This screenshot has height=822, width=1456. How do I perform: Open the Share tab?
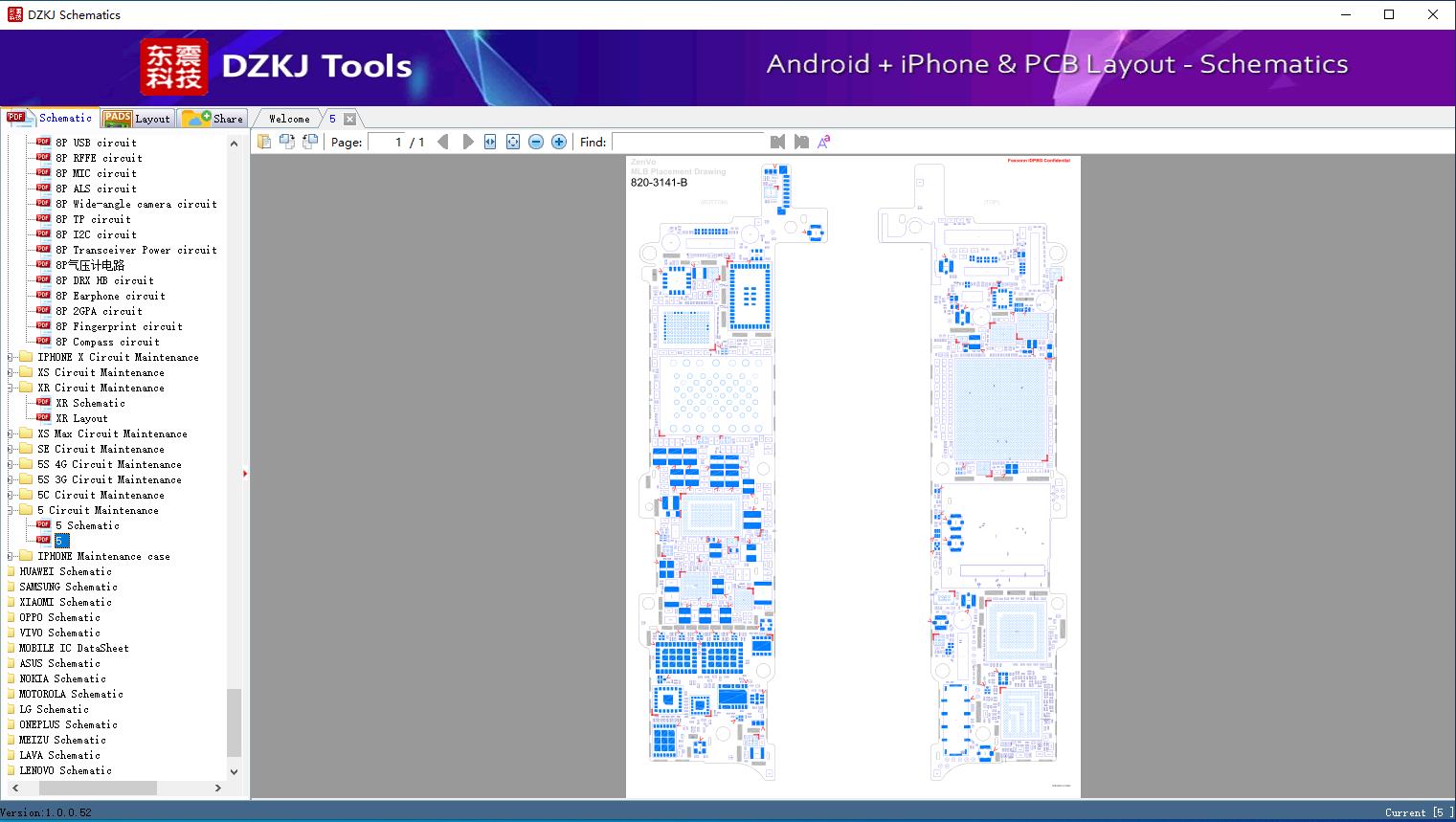point(213,119)
